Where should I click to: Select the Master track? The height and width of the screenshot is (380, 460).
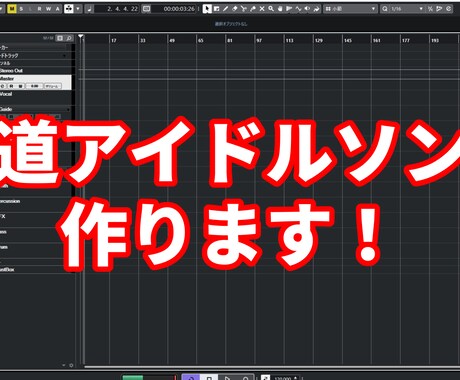coord(36,82)
